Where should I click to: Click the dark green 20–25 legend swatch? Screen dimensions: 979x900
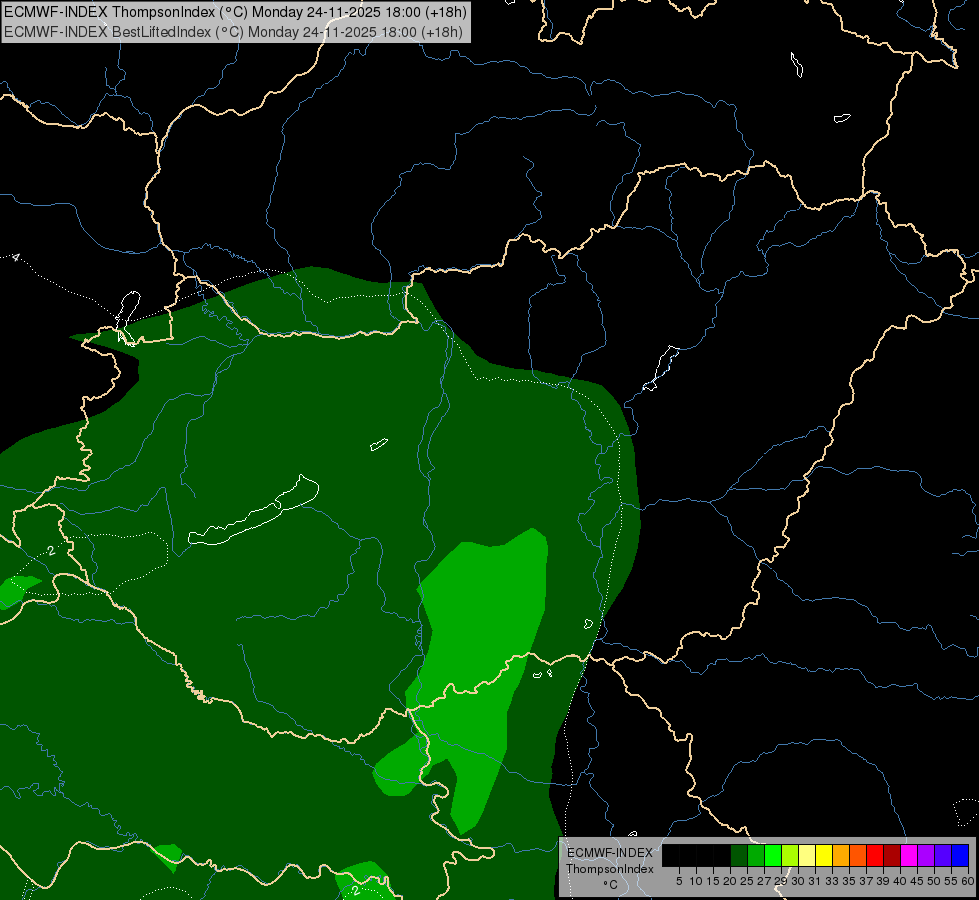[739, 855]
